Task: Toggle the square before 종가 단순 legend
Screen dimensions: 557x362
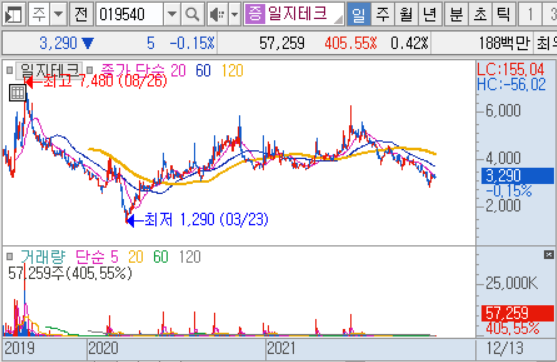Action: pos(90,70)
